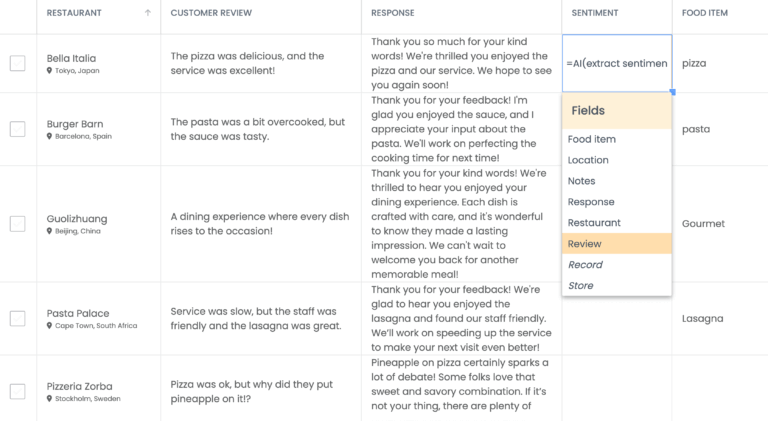This screenshot has width=768, height=421.
Task: Click the location pin next to Barcelona, Spain
Action: [x=49, y=136]
